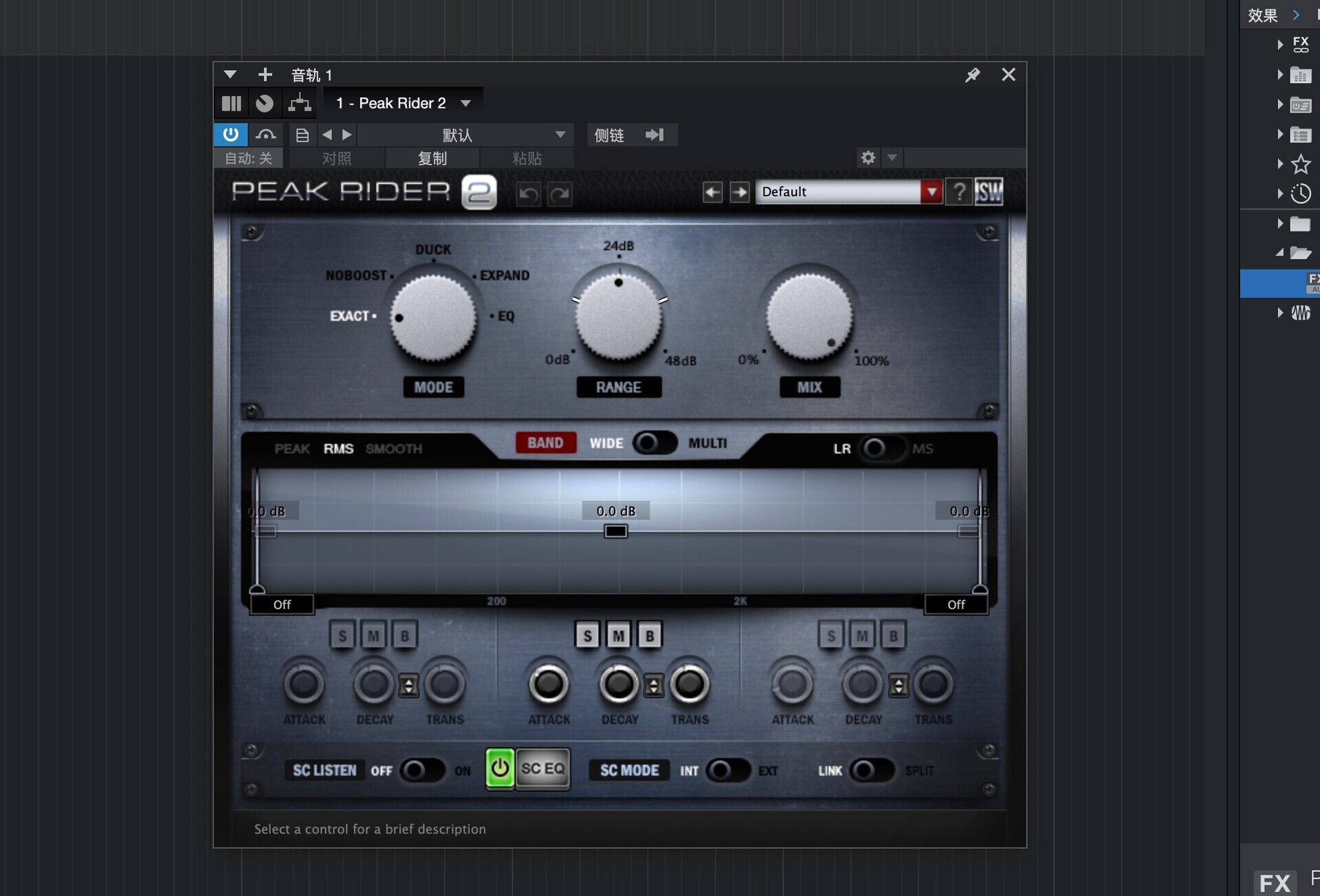Open the Default preset dropdown
The image size is (1320, 896).
point(931,192)
